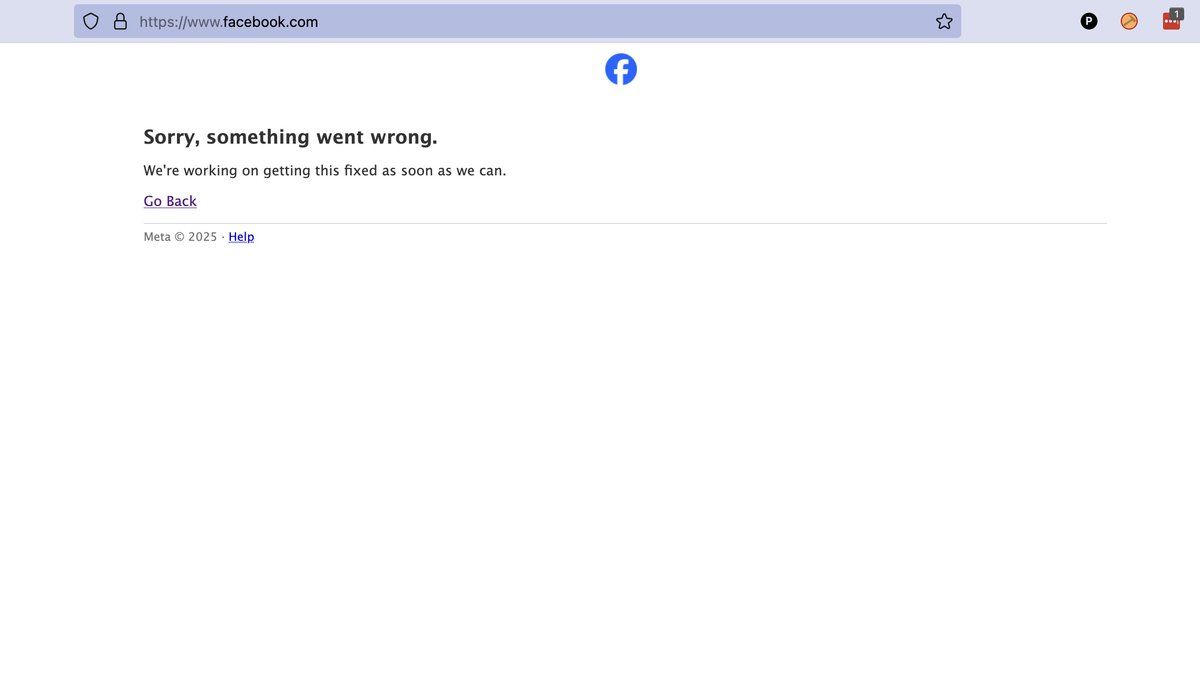The height and width of the screenshot is (693, 1200).
Task: Open the black P extension icon
Action: (x=1089, y=21)
